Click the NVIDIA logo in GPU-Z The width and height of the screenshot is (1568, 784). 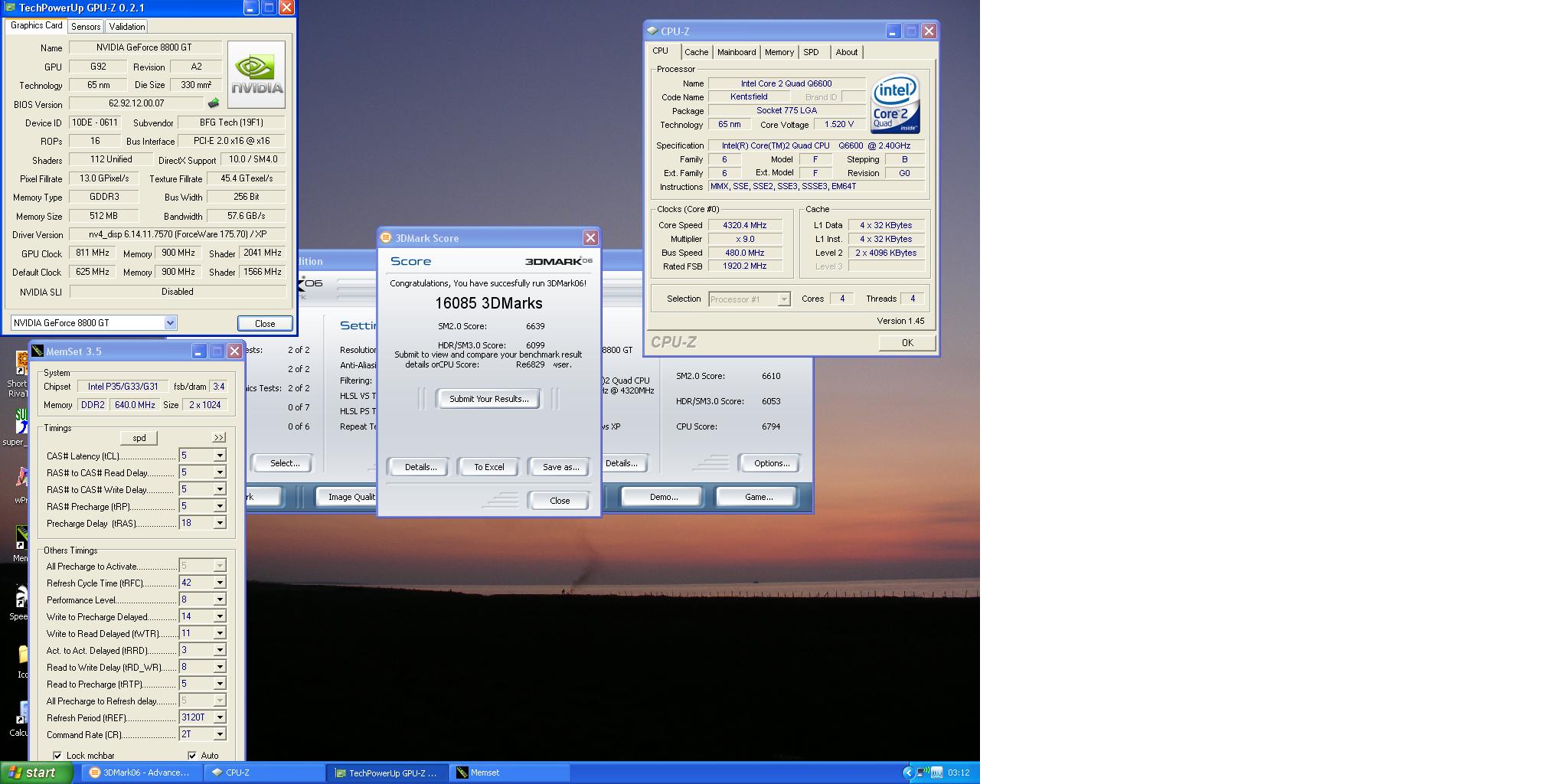point(256,75)
